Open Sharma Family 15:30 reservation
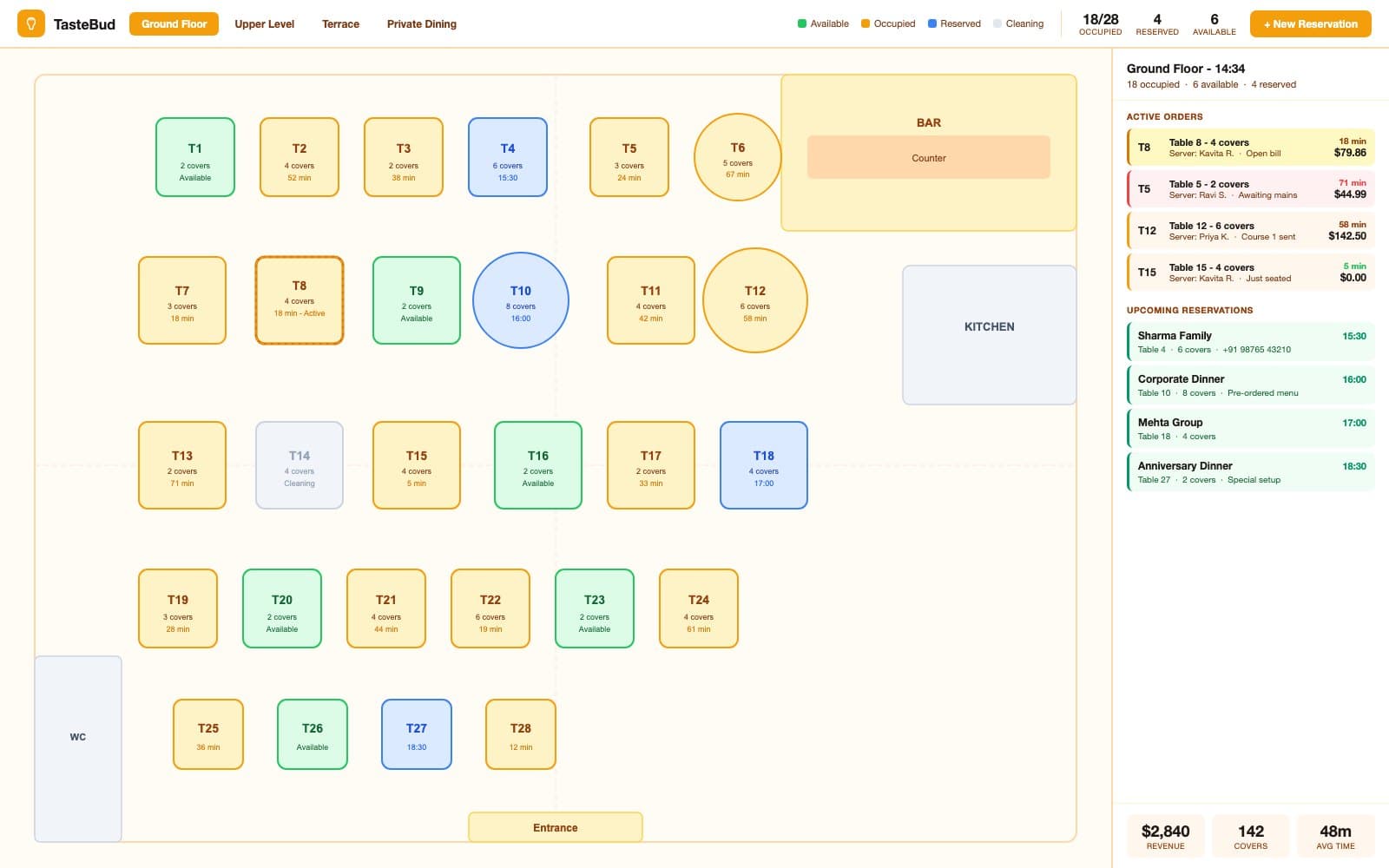Viewport: 1389px width, 868px height. tap(1250, 341)
